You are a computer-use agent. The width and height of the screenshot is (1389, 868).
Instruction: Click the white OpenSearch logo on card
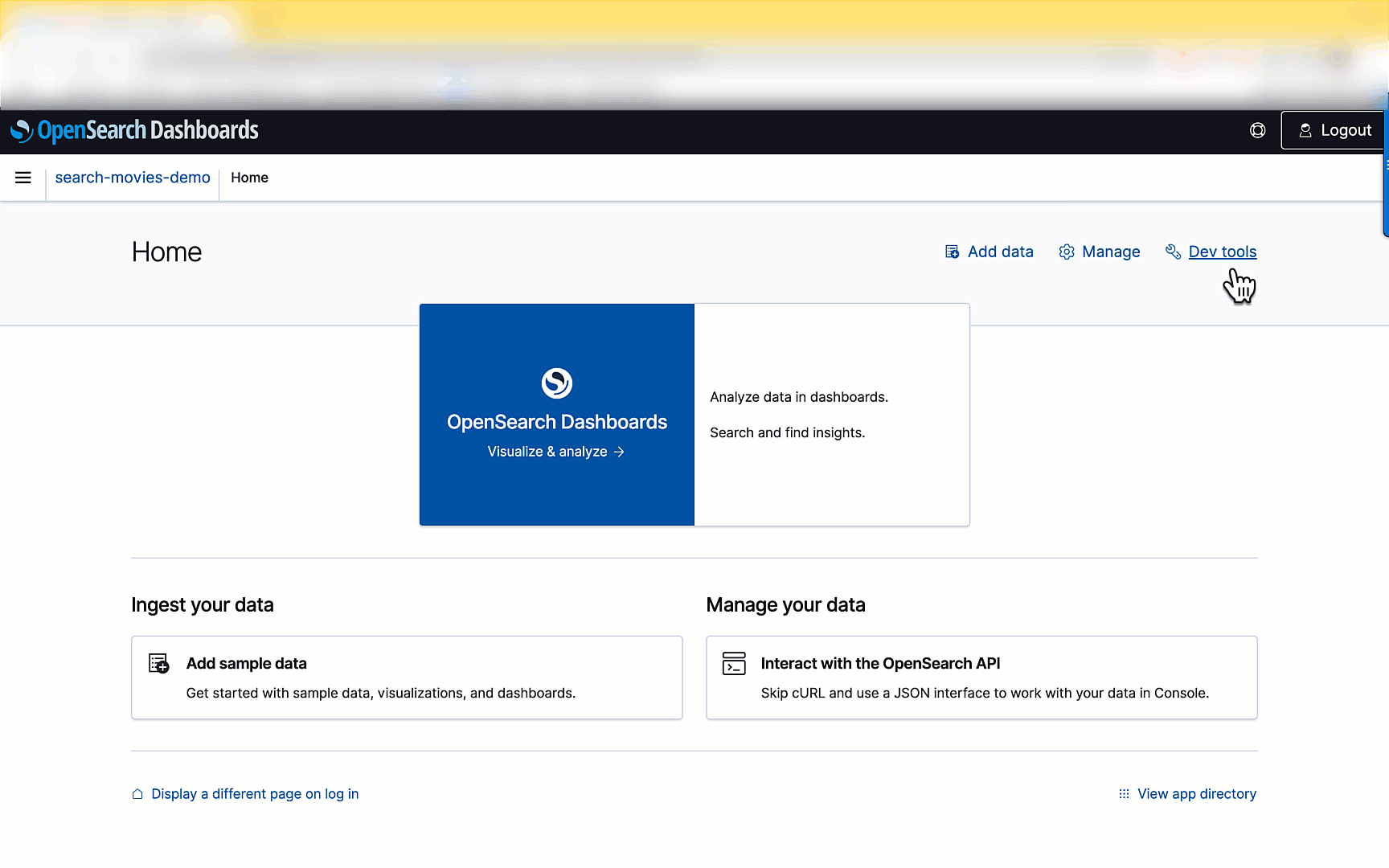pyautogui.click(x=557, y=383)
